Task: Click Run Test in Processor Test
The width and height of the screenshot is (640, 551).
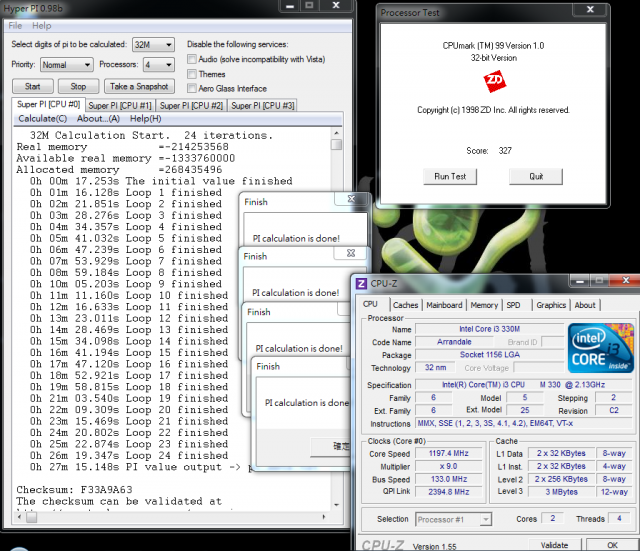Action: 450,176
